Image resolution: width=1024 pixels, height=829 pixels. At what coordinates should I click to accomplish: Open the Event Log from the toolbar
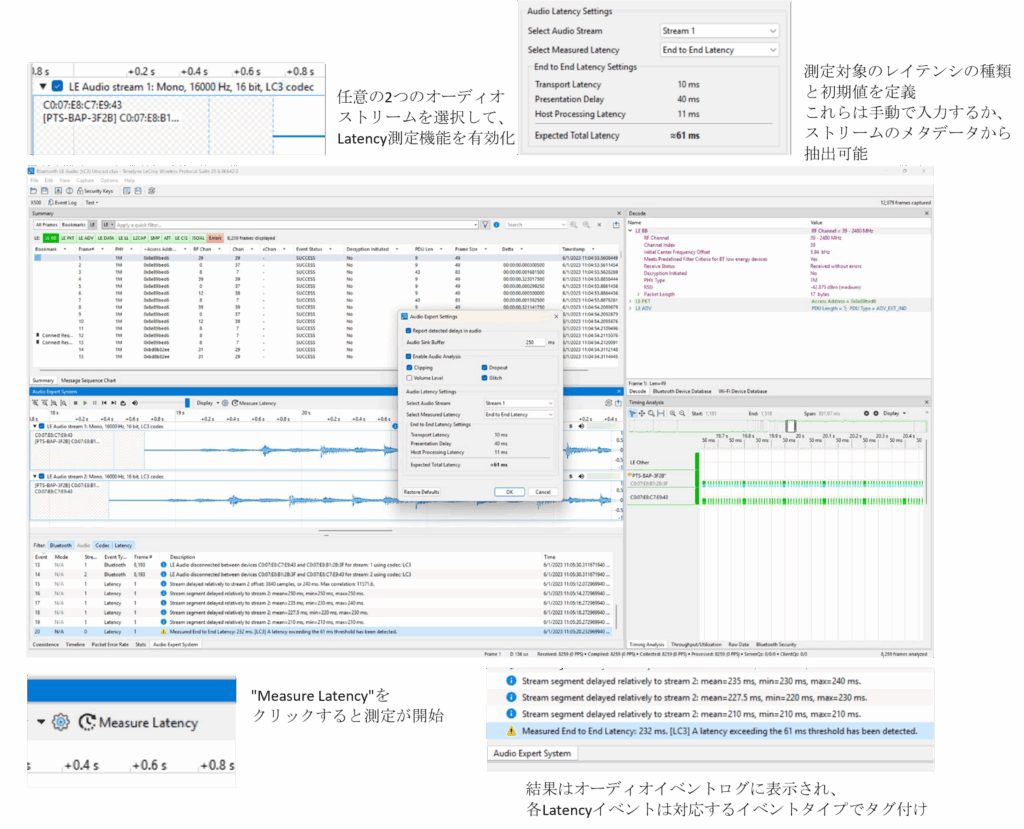click(62, 201)
